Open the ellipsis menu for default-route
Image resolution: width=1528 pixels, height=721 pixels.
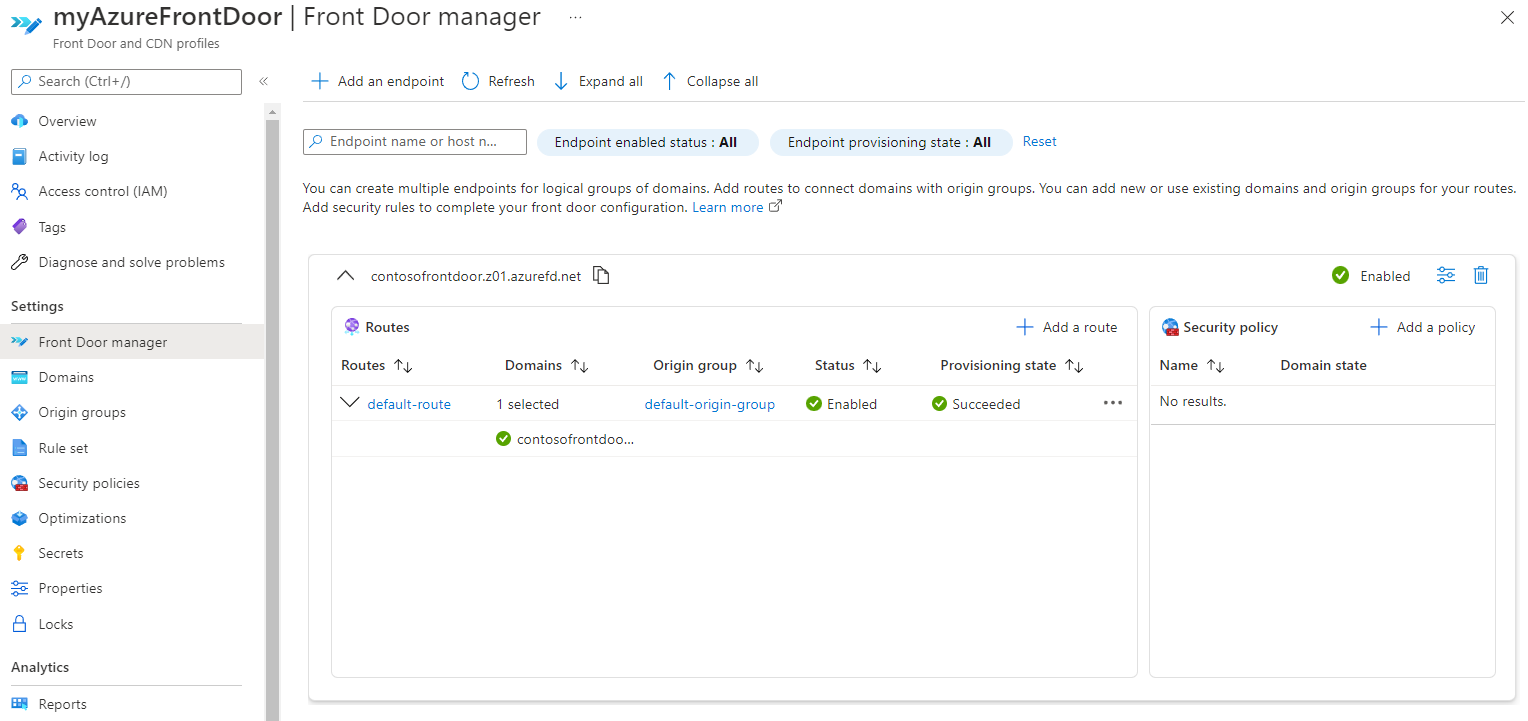(1112, 403)
